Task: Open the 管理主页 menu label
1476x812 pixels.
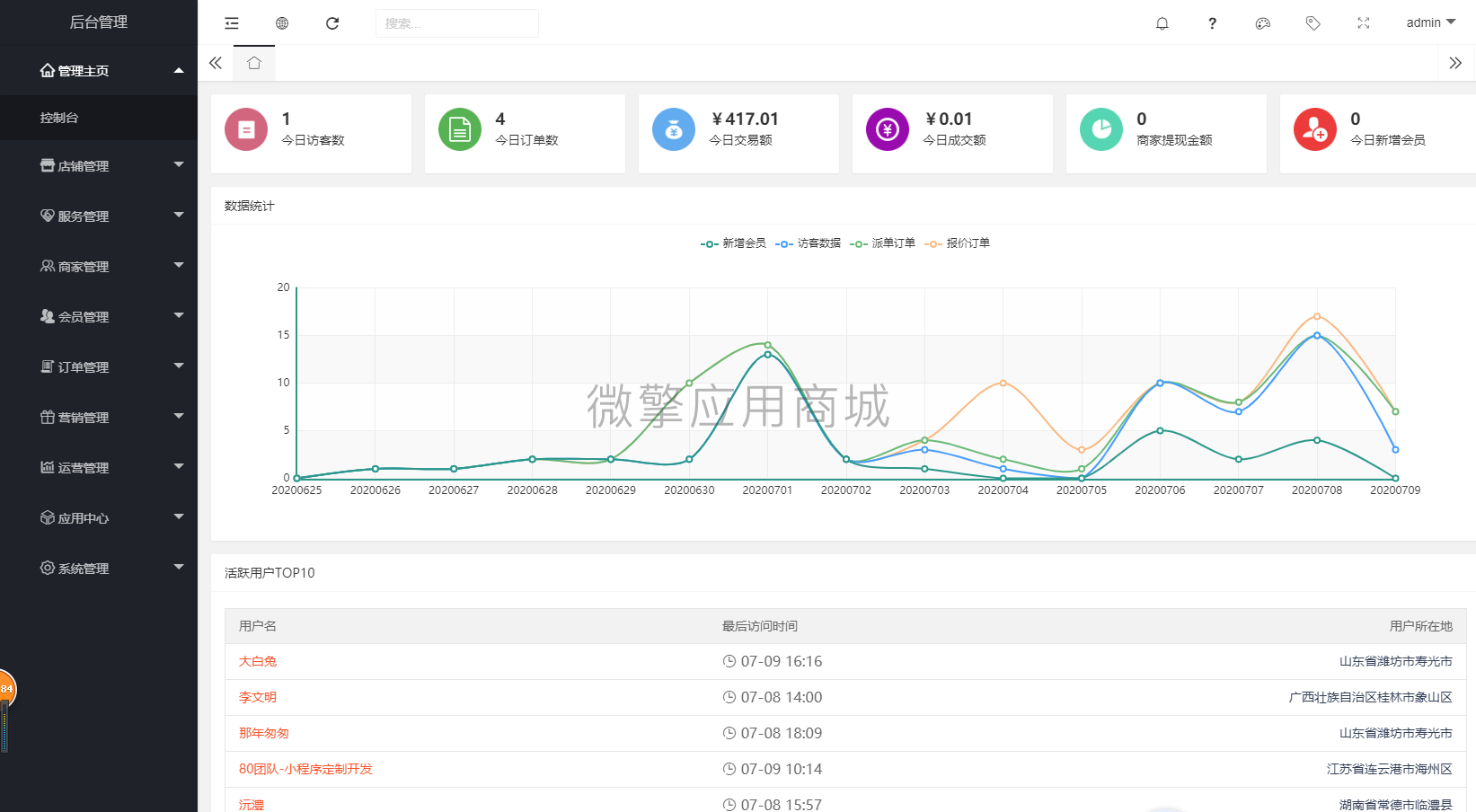Action: coord(84,71)
